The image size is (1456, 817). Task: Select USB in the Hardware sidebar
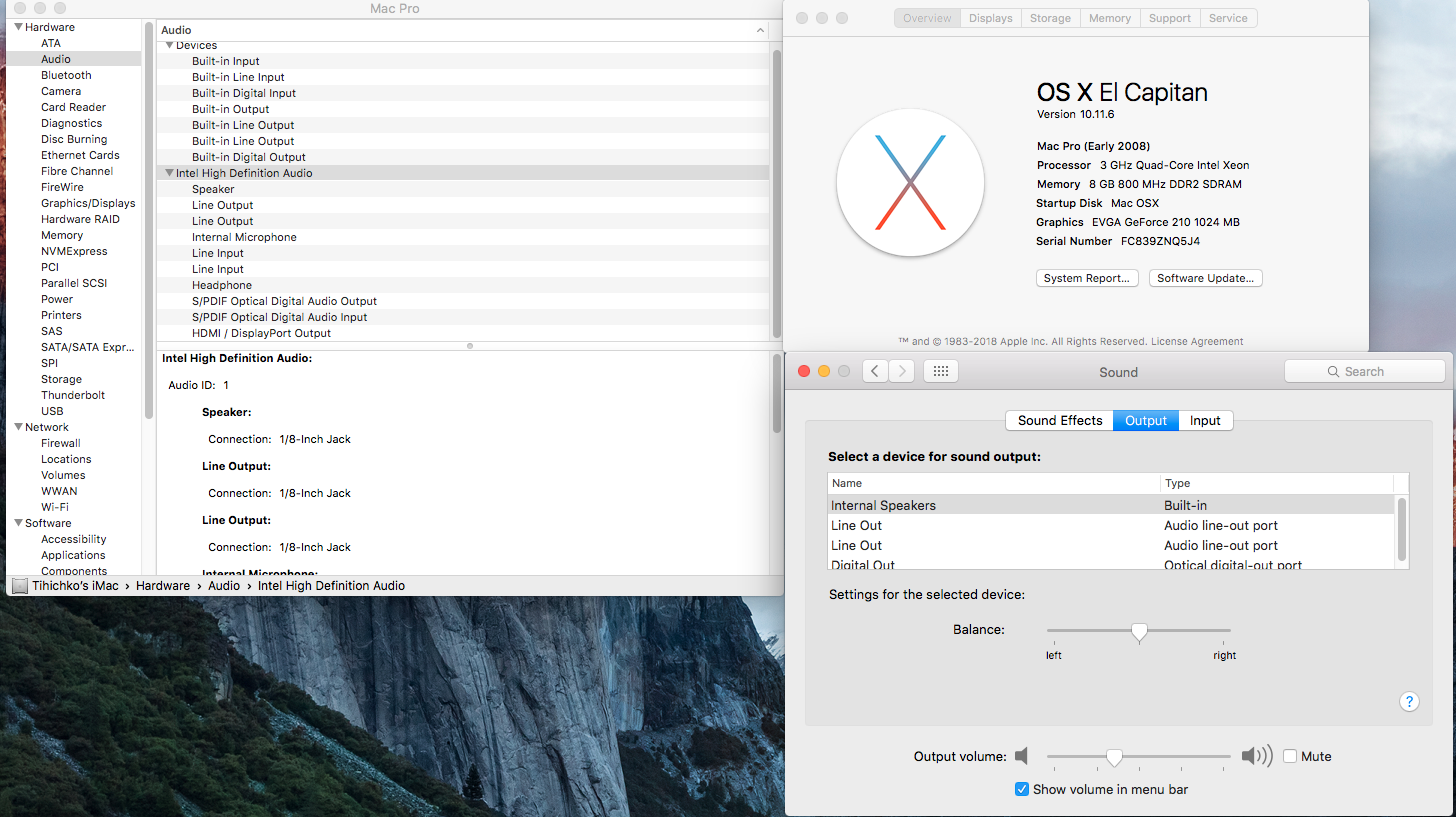(52, 411)
